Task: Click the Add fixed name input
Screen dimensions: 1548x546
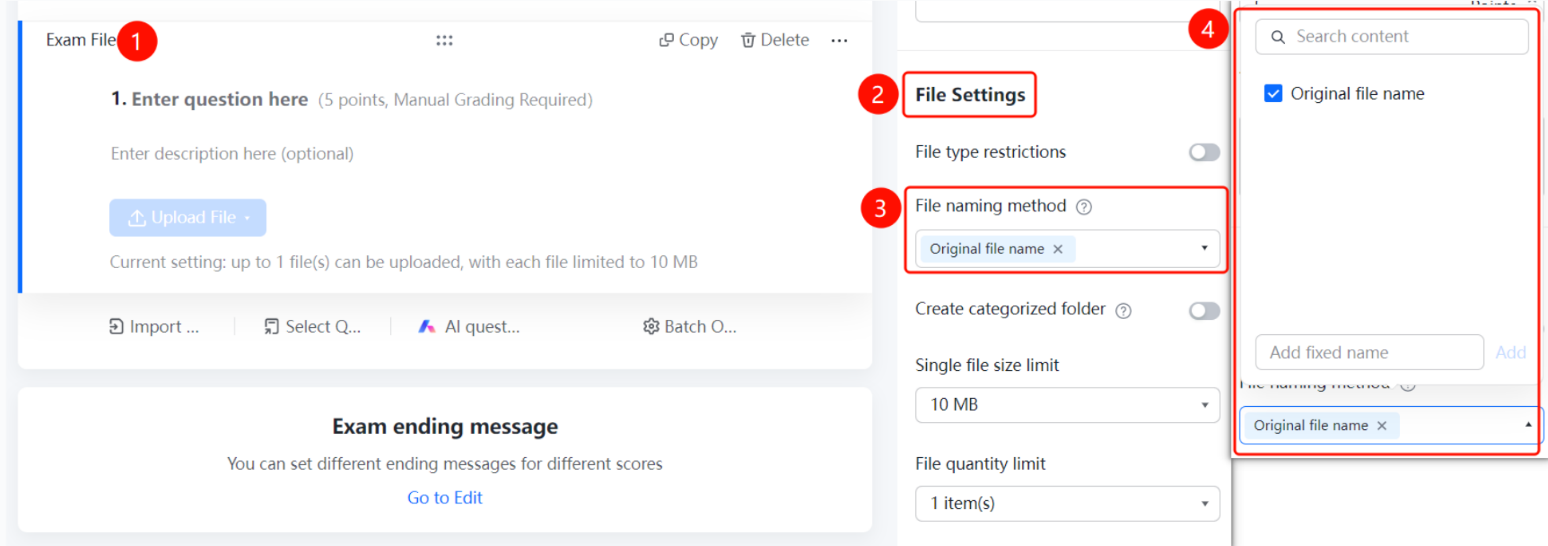Action: 1369,352
